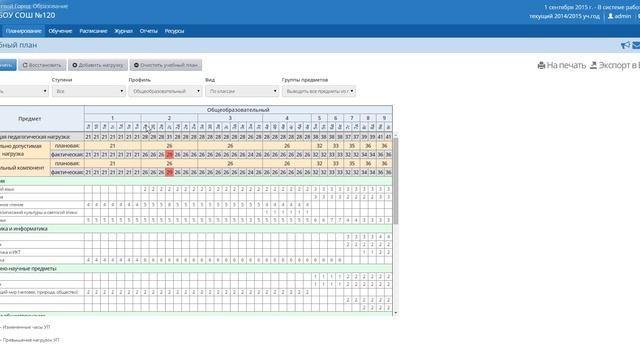640x360 pixels.
Task: Open the Обучение menu
Action: tap(60, 31)
